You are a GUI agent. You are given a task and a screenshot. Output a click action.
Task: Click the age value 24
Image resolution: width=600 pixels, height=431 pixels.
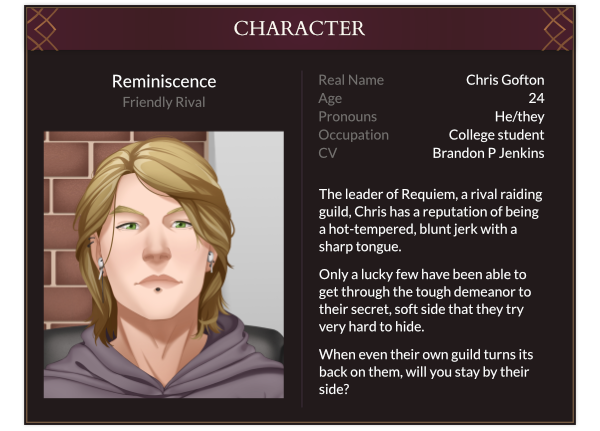coord(536,98)
